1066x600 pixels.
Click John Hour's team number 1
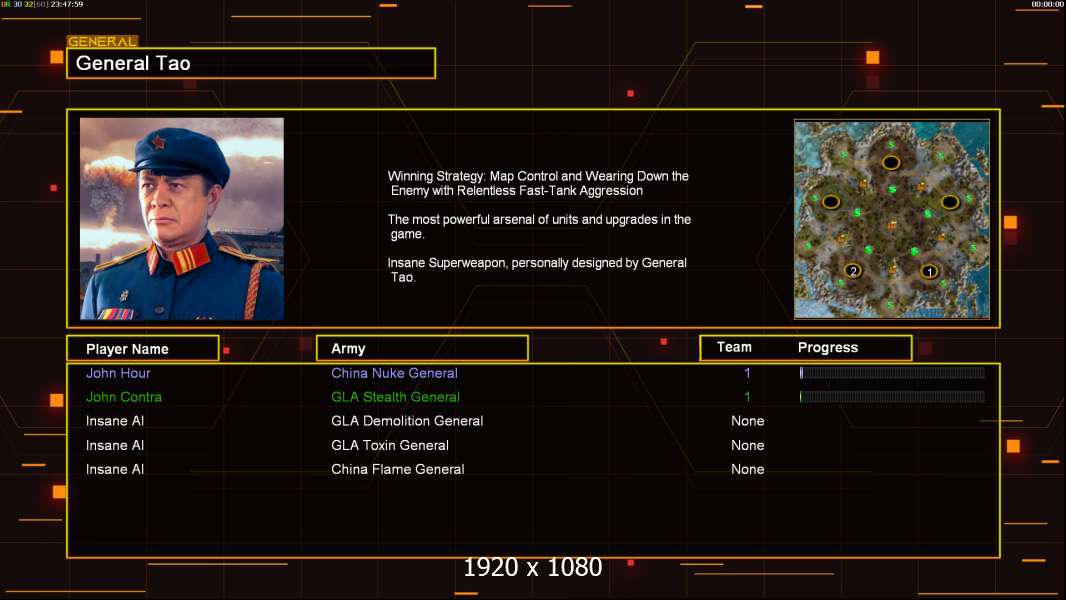click(x=747, y=372)
